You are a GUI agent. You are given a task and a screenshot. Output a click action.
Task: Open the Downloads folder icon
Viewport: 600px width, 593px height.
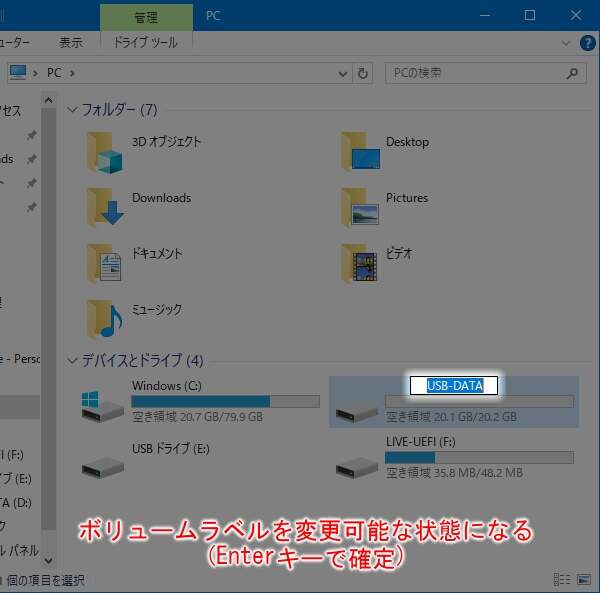(105, 208)
